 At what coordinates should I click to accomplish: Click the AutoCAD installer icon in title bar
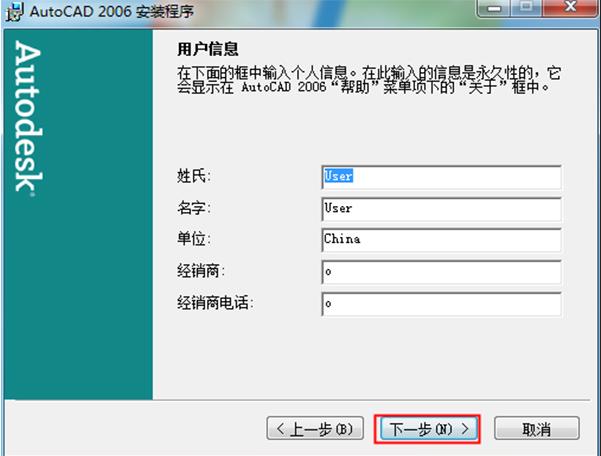(15, 11)
